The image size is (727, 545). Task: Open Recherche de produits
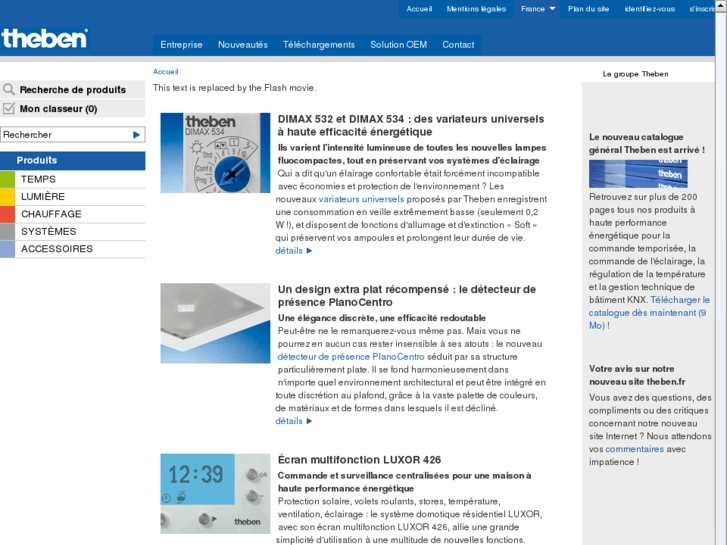pos(73,90)
